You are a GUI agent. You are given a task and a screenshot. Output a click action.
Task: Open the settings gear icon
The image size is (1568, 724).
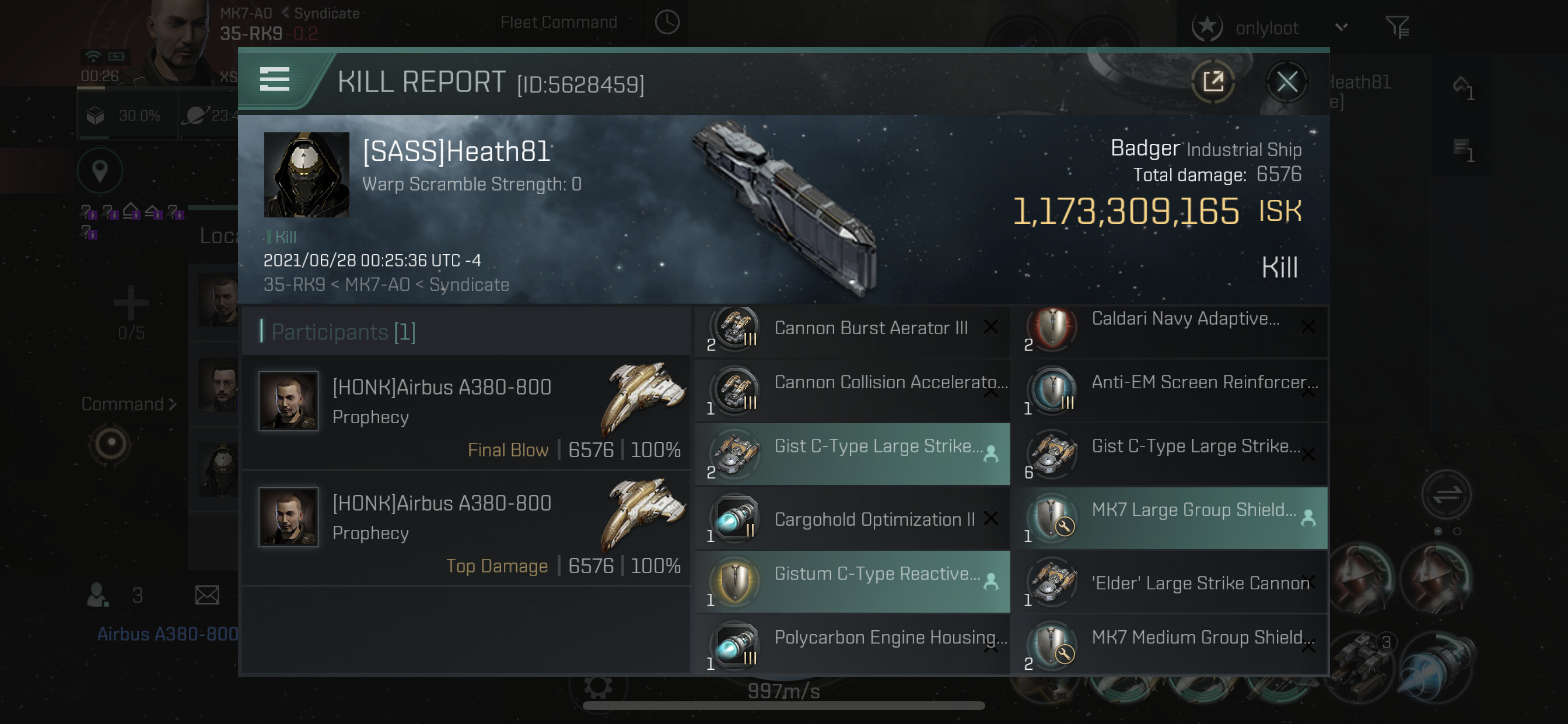coord(598,686)
